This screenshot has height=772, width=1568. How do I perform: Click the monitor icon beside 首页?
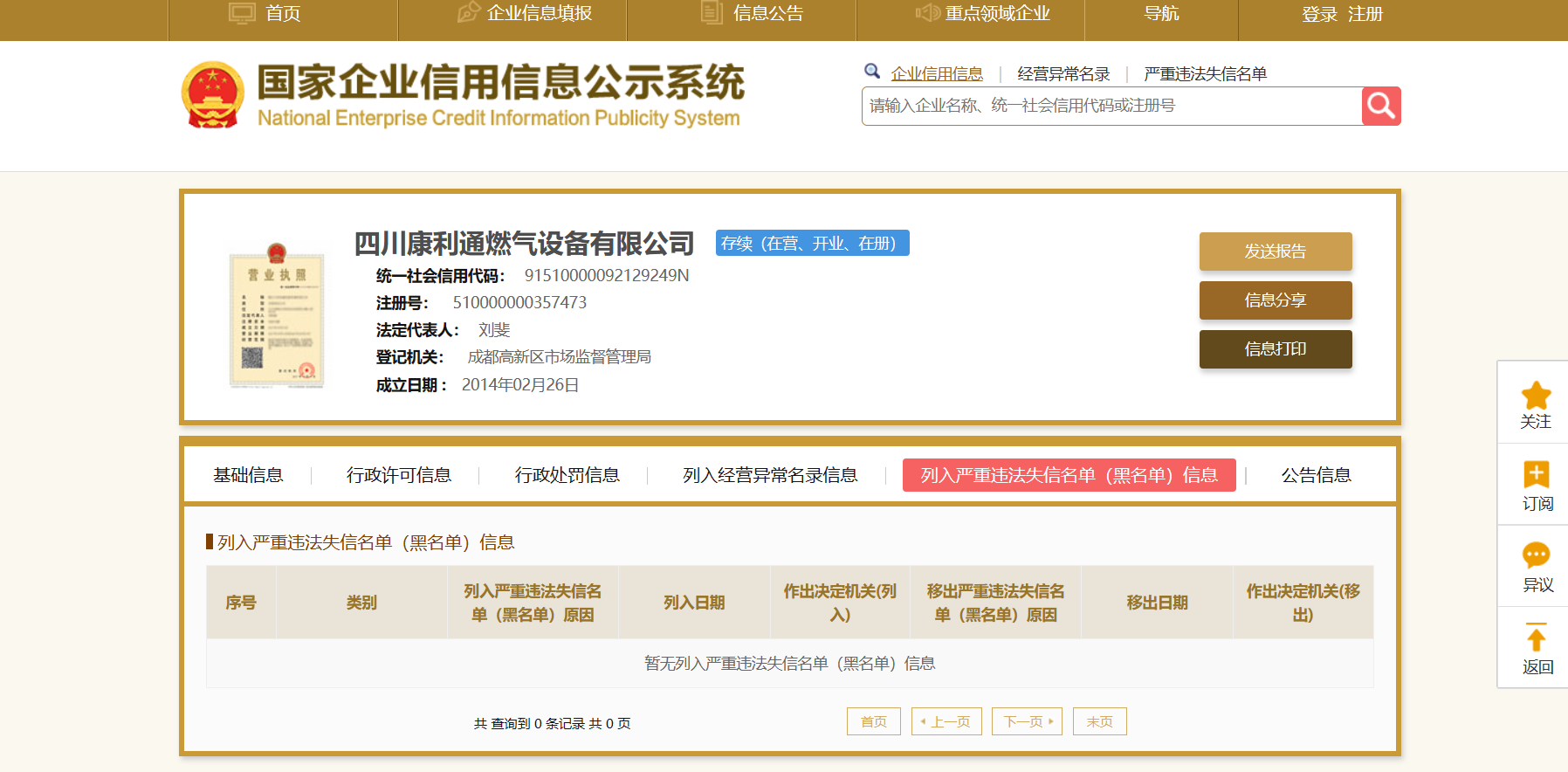pos(242,13)
